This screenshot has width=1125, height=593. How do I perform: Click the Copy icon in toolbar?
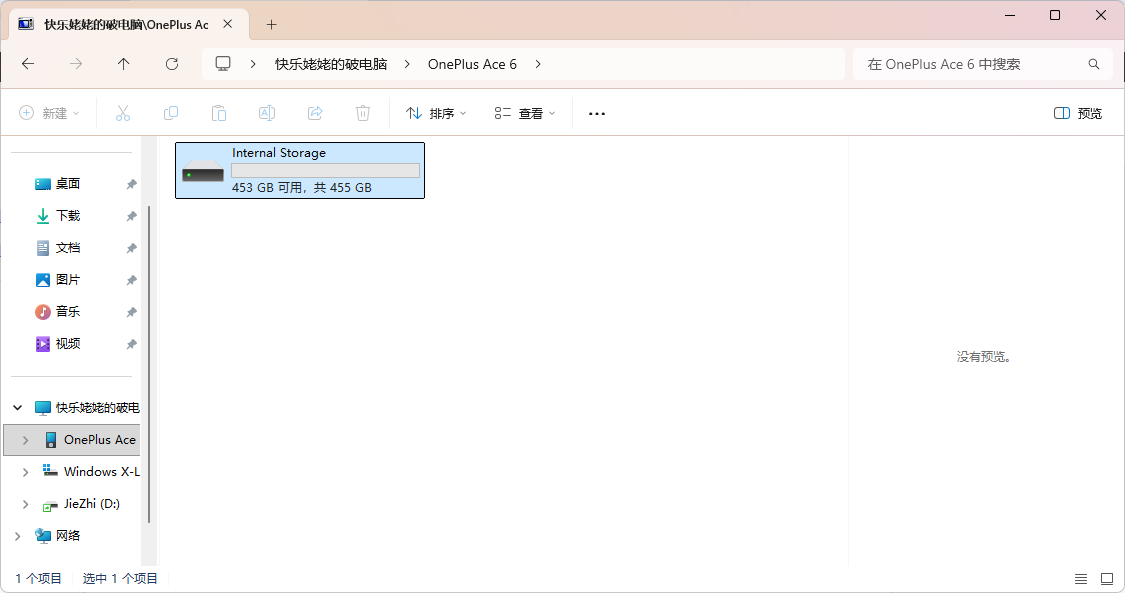pyautogui.click(x=171, y=113)
